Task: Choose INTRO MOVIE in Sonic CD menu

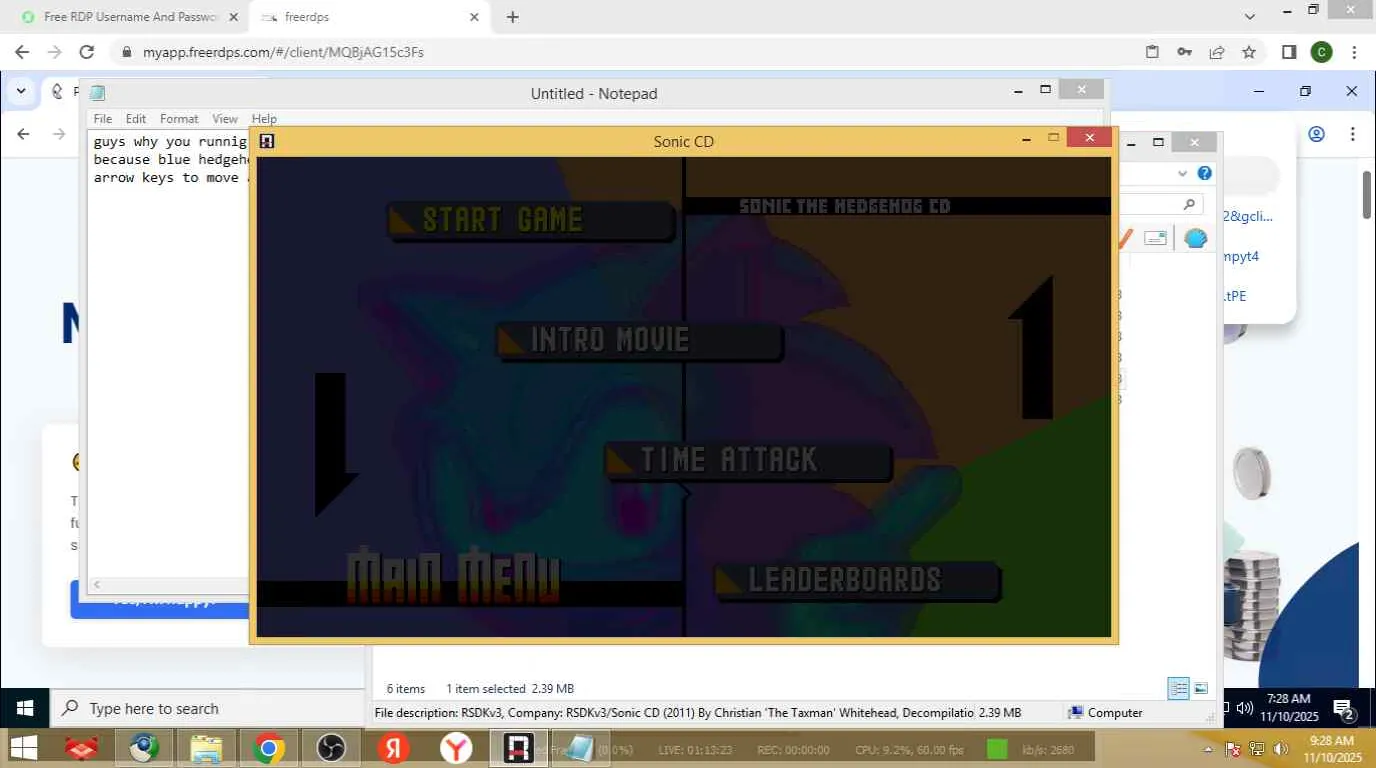Action: (639, 340)
